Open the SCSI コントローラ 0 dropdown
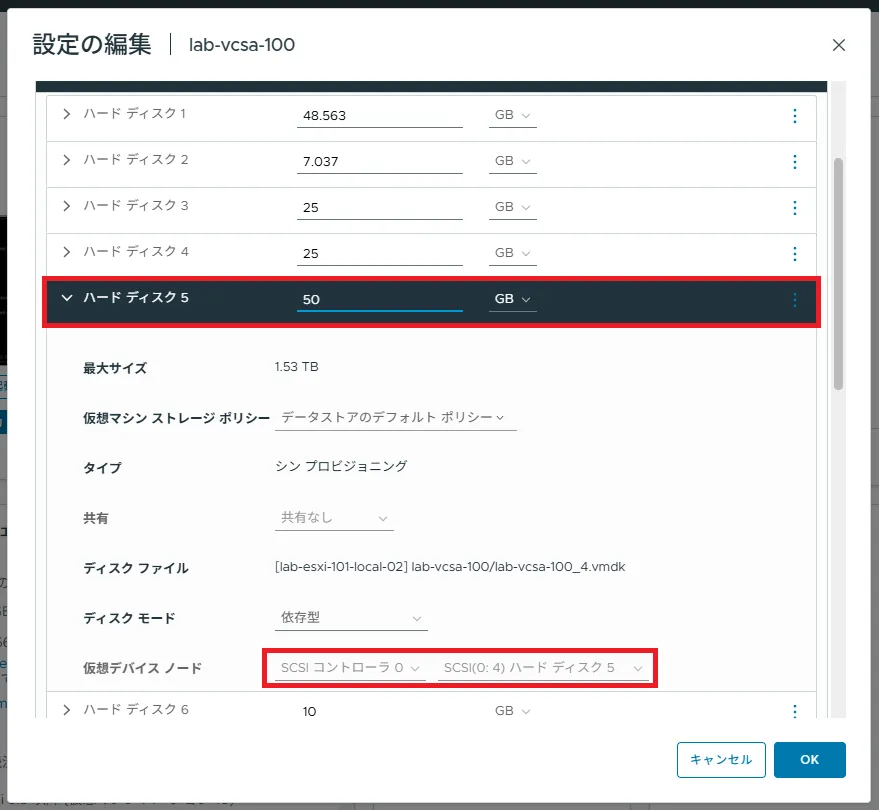This screenshot has width=879, height=810. (x=349, y=667)
